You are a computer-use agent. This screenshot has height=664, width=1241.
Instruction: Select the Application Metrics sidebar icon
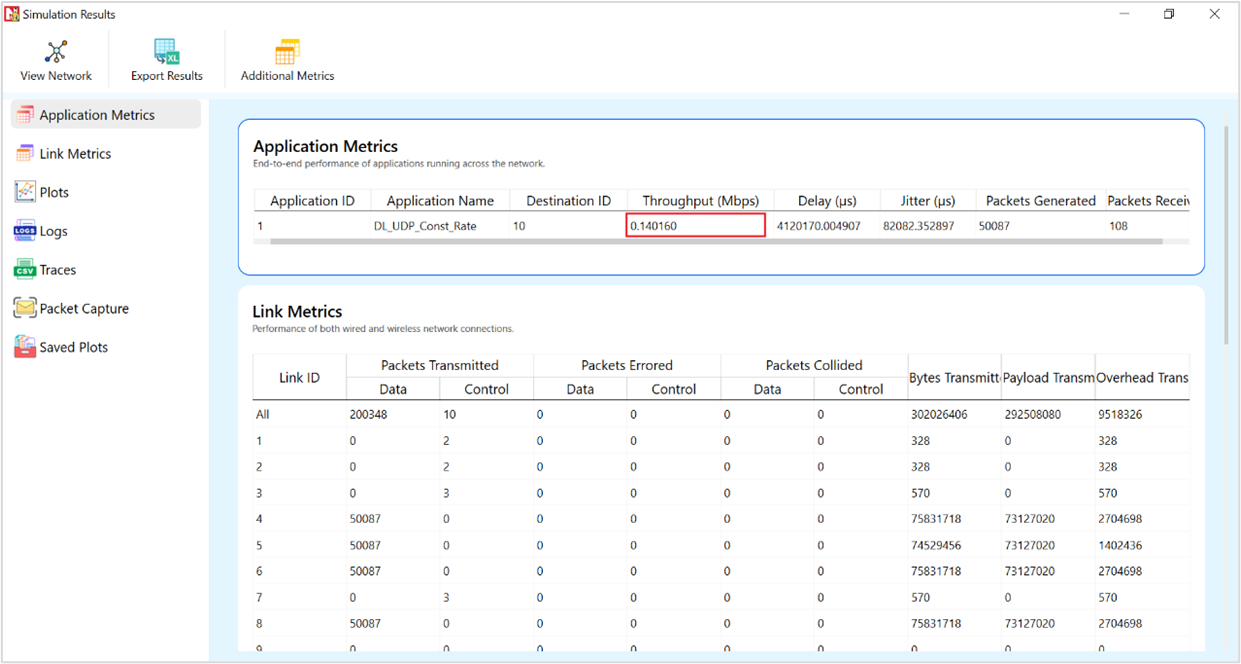point(25,115)
